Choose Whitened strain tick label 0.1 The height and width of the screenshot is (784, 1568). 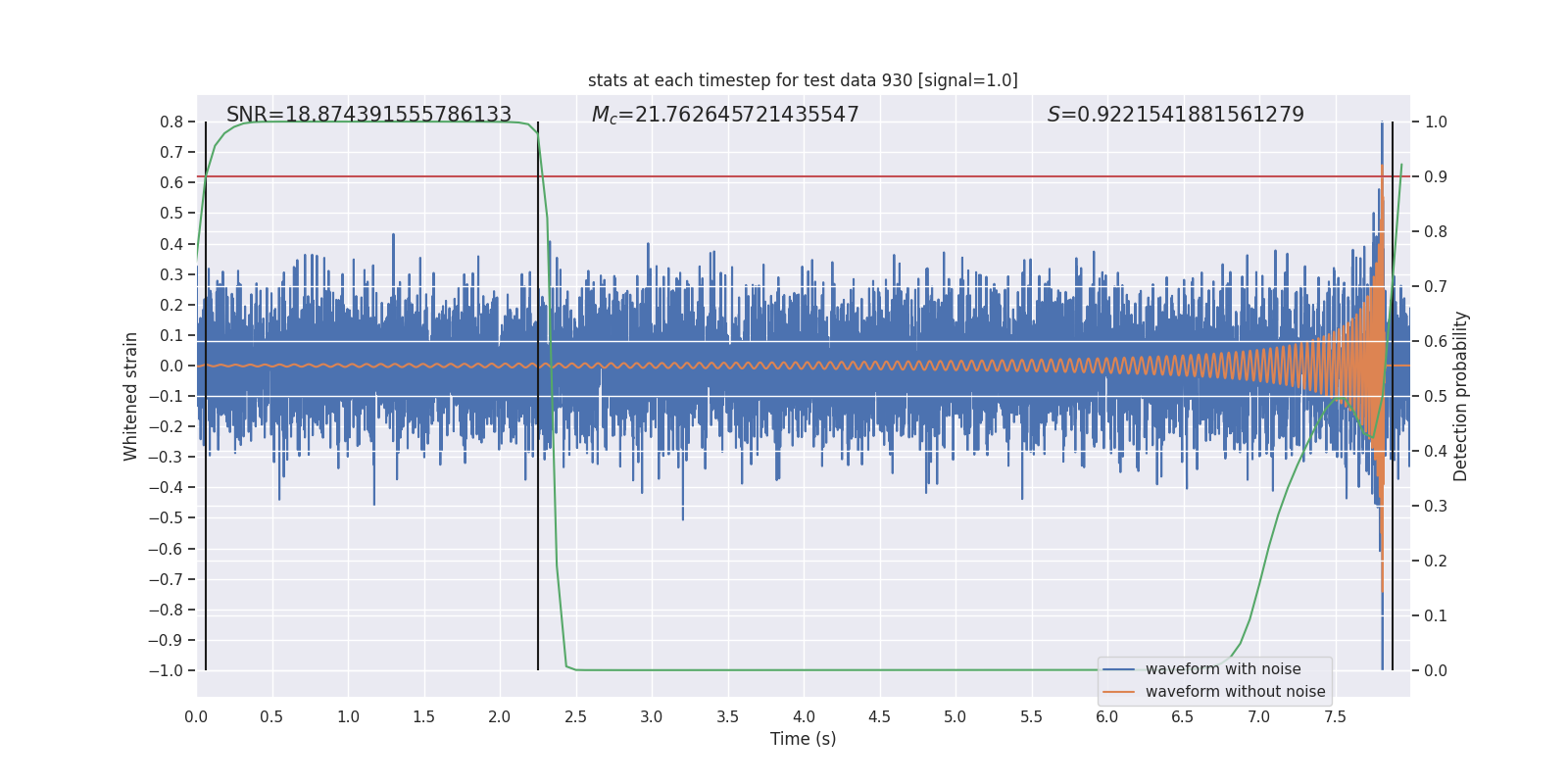point(171,335)
